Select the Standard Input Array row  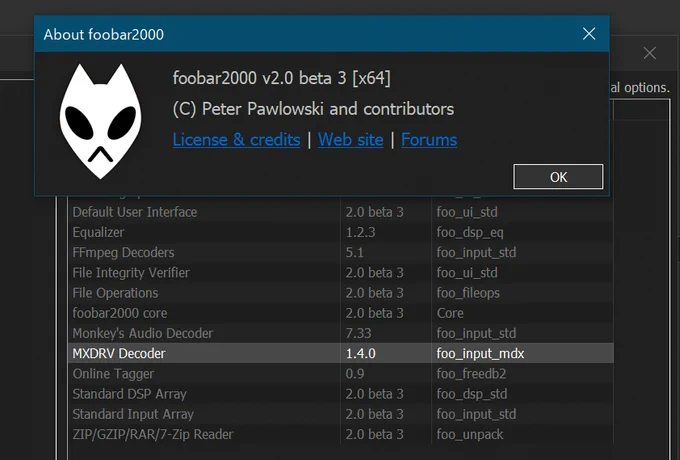pos(341,414)
